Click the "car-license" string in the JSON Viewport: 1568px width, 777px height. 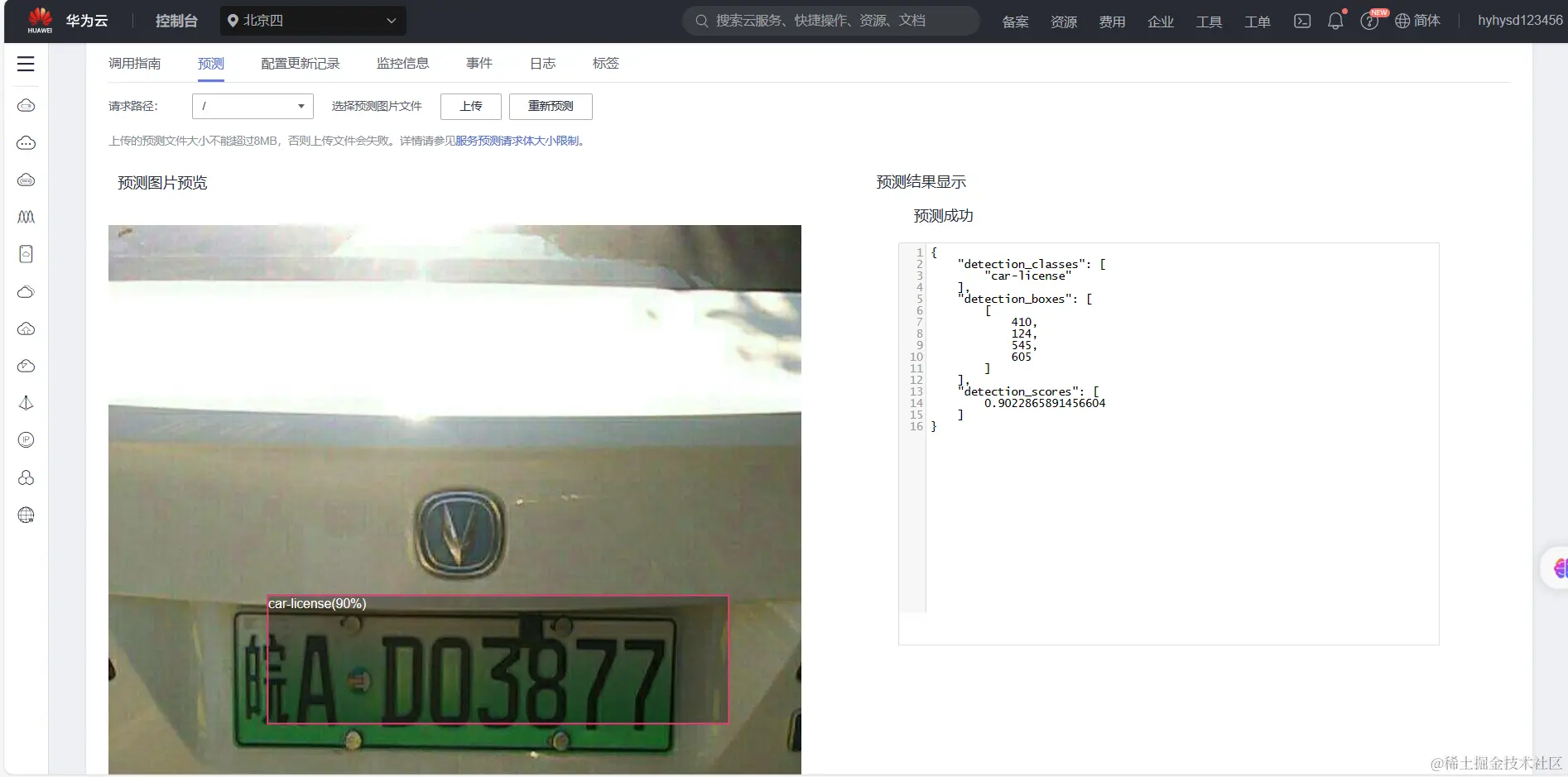pyautogui.click(x=1028, y=276)
